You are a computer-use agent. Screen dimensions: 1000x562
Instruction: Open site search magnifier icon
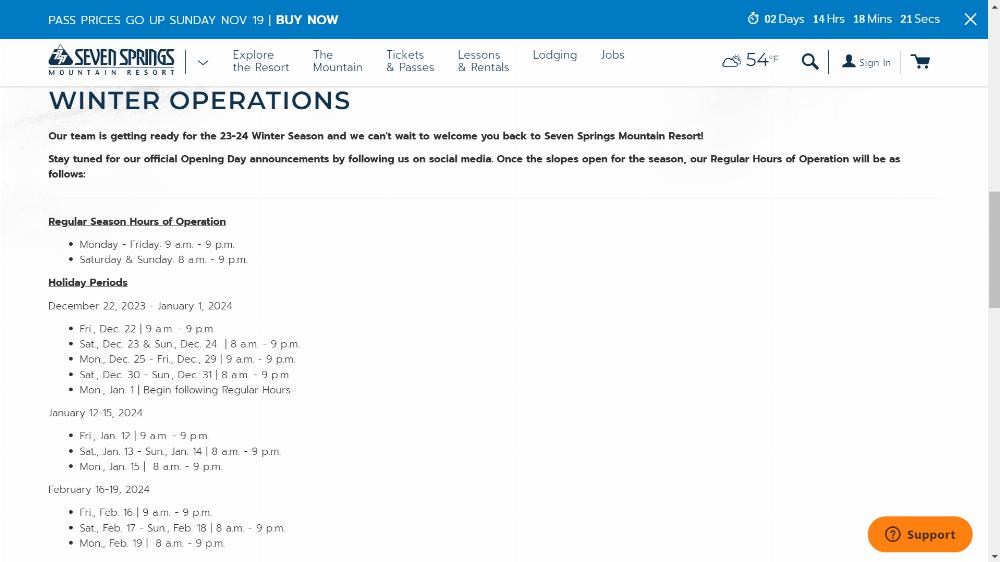(810, 62)
